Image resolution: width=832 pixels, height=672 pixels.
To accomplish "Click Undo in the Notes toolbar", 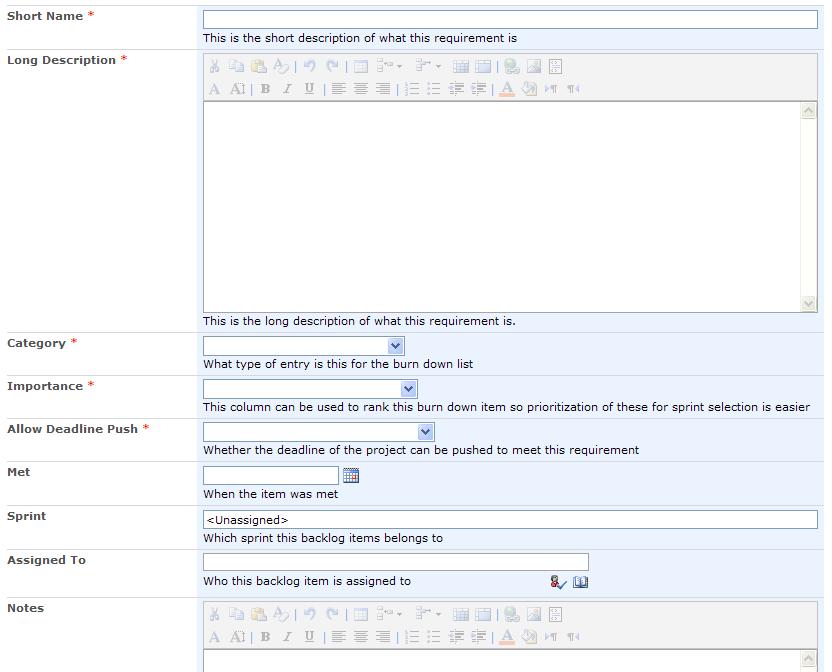I will 310,615.
